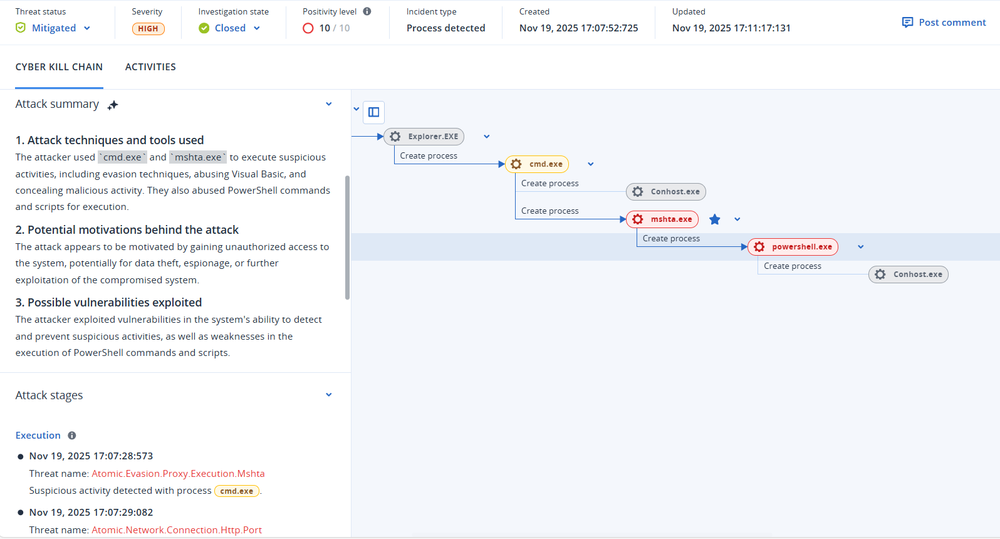Expand the chevron next to powershell.exe
The width and height of the screenshot is (1000, 539).
coord(860,247)
